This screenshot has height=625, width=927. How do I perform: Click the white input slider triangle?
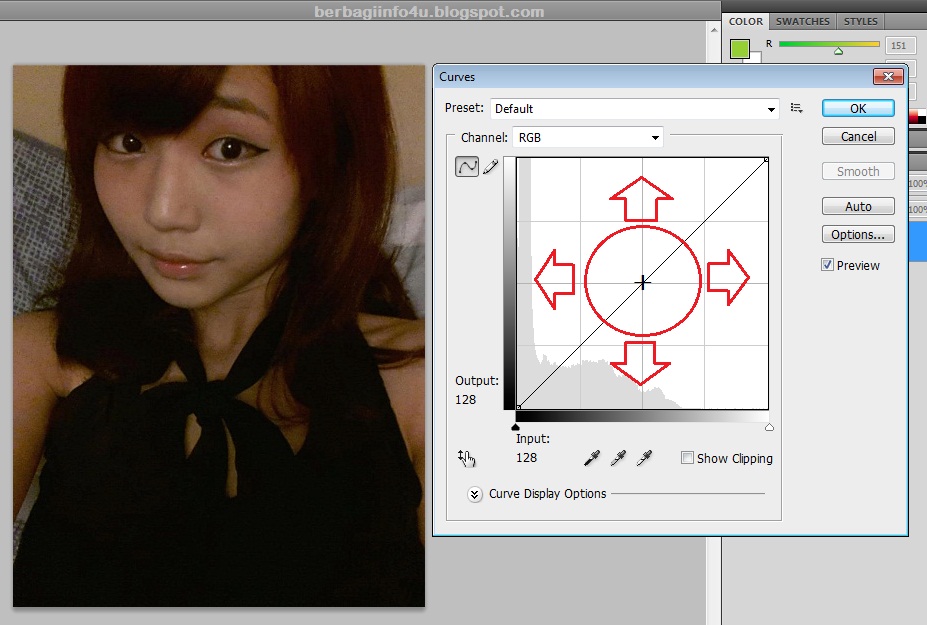tap(769, 427)
